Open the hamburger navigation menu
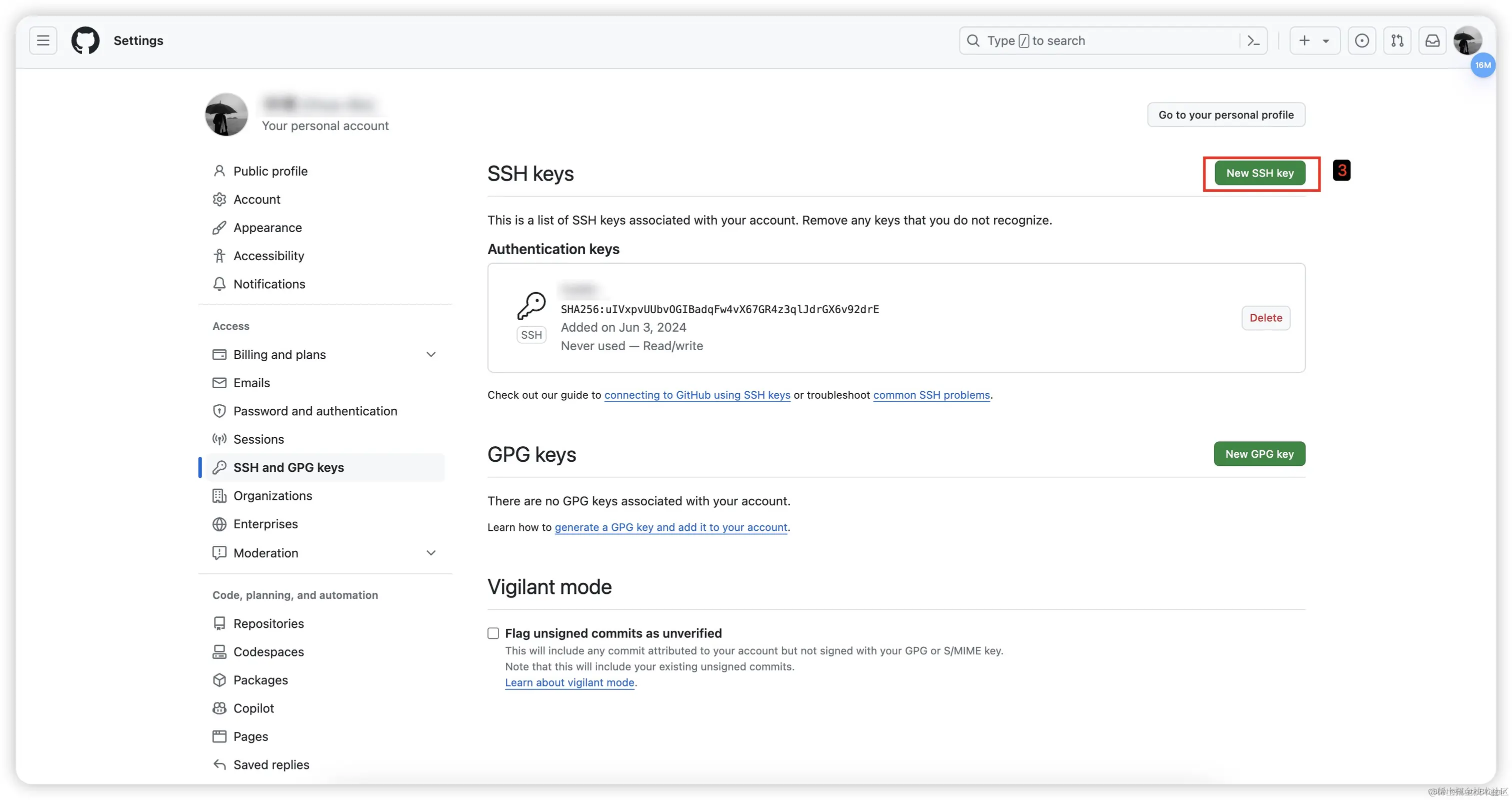1512x800 pixels. pyautogui.click(x=43, y=41)
